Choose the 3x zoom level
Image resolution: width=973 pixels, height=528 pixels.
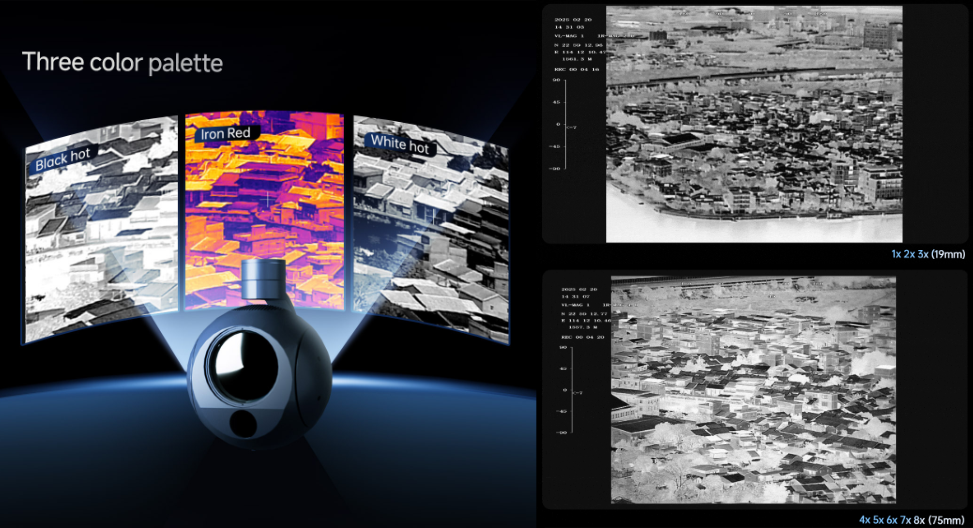tap(923, 255)
